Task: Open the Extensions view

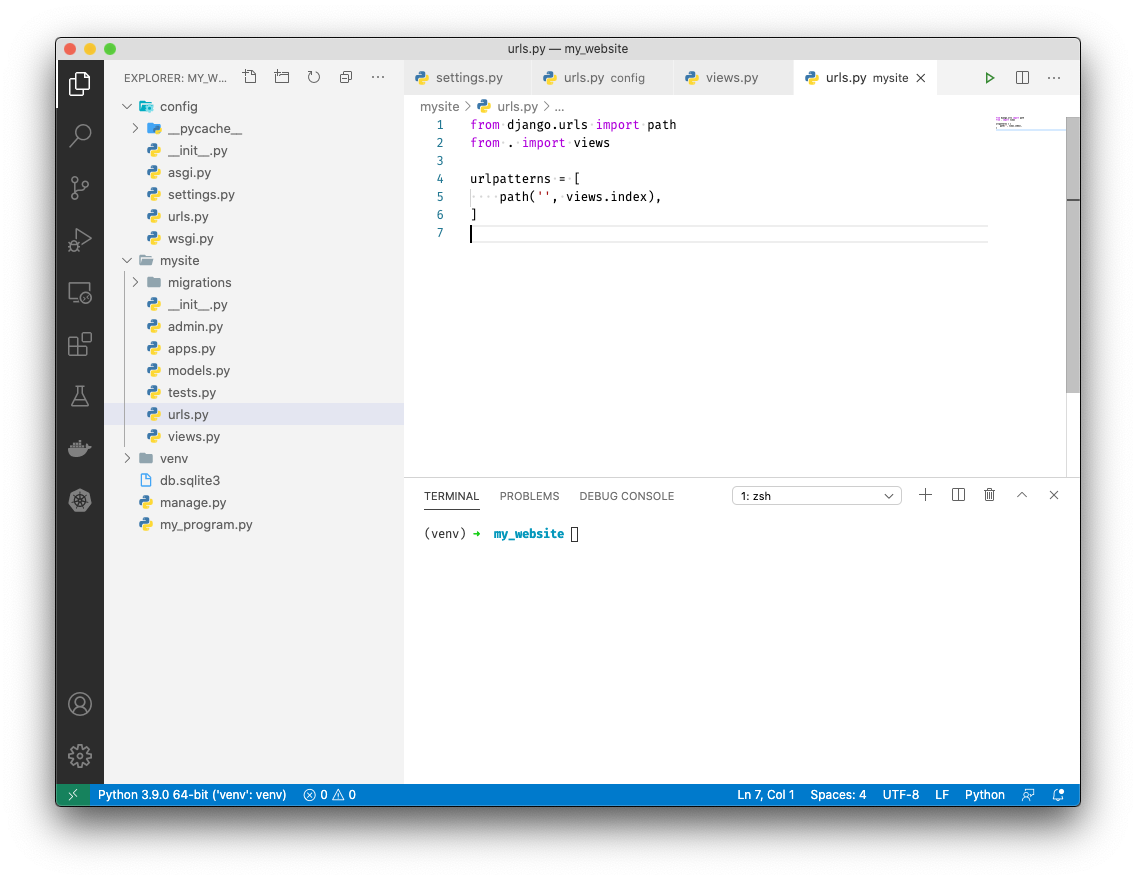Action: pos(80,344)
